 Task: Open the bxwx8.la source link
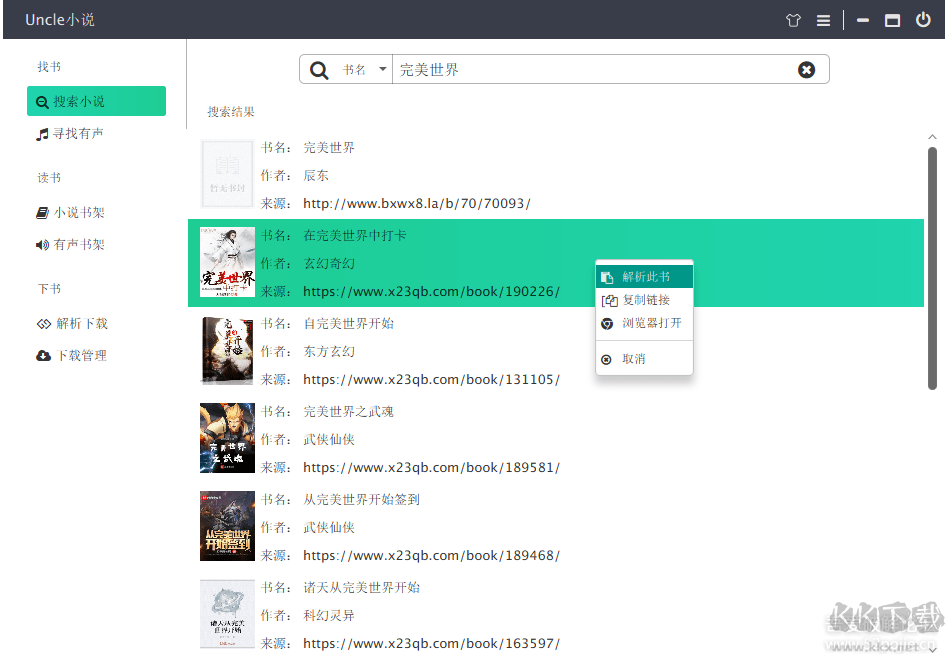coord(417,204)
